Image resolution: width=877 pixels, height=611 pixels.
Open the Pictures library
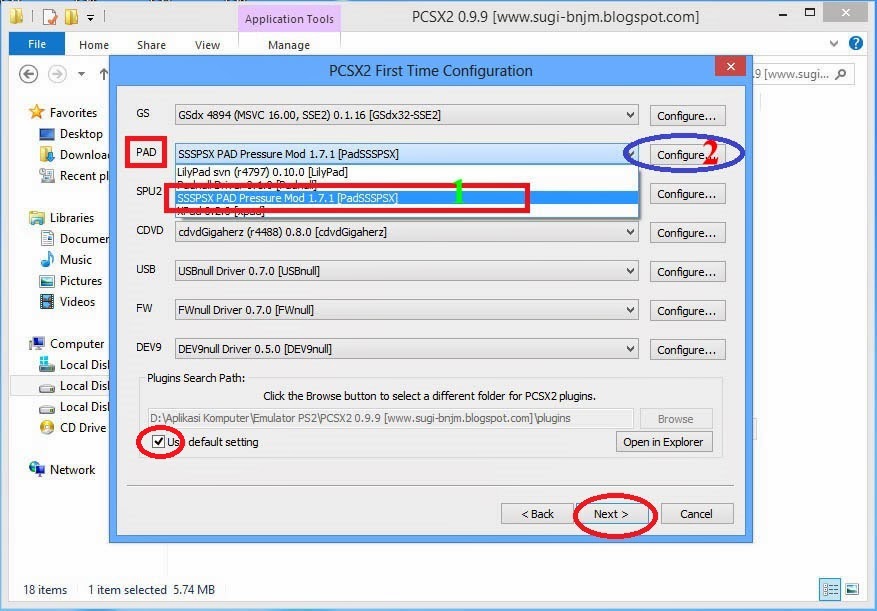pyautogui.click(x=81, y=280)
